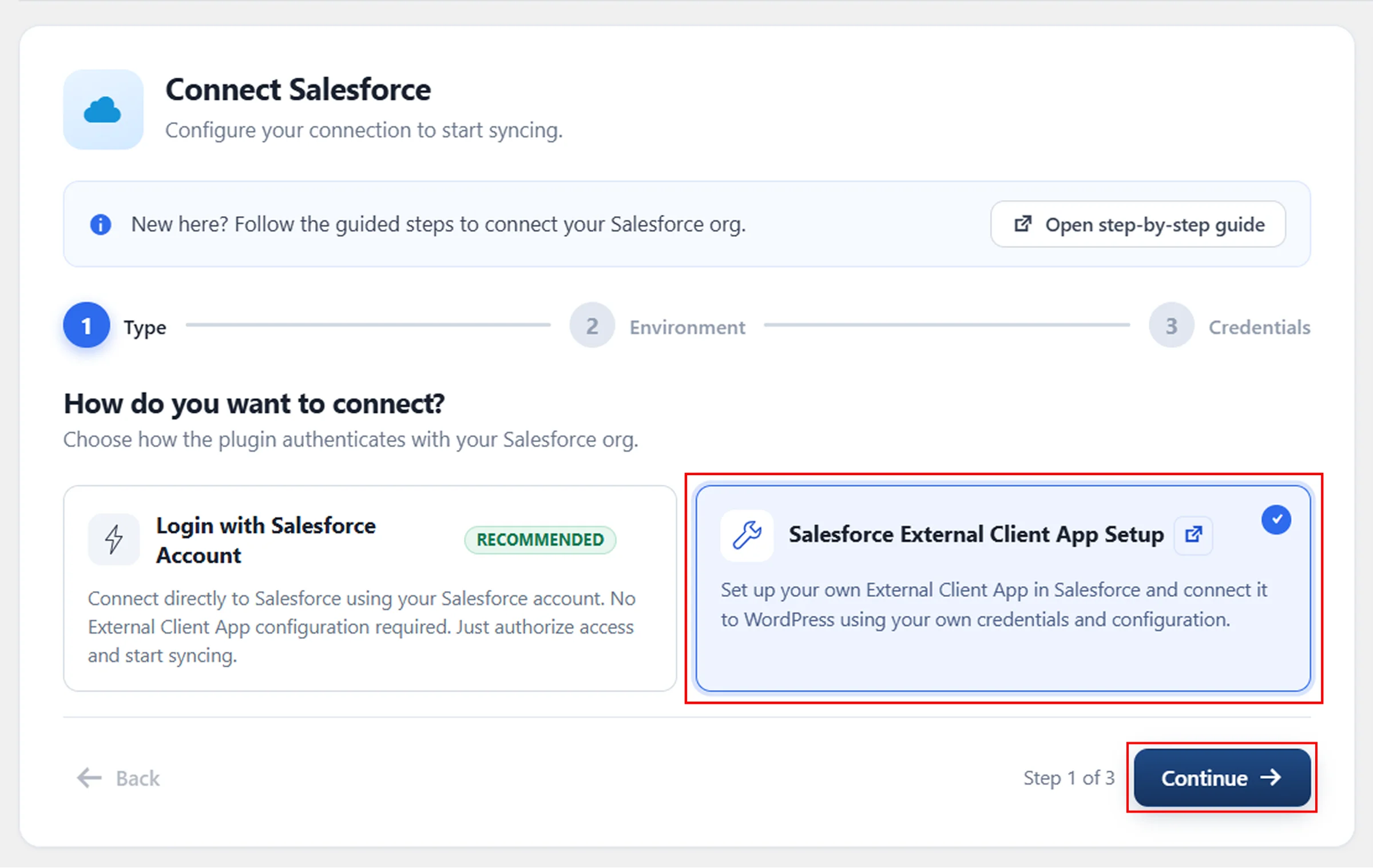Click the blue info circle icon
Viewport: 1373px width, 868px height.
tap(101, 225)
